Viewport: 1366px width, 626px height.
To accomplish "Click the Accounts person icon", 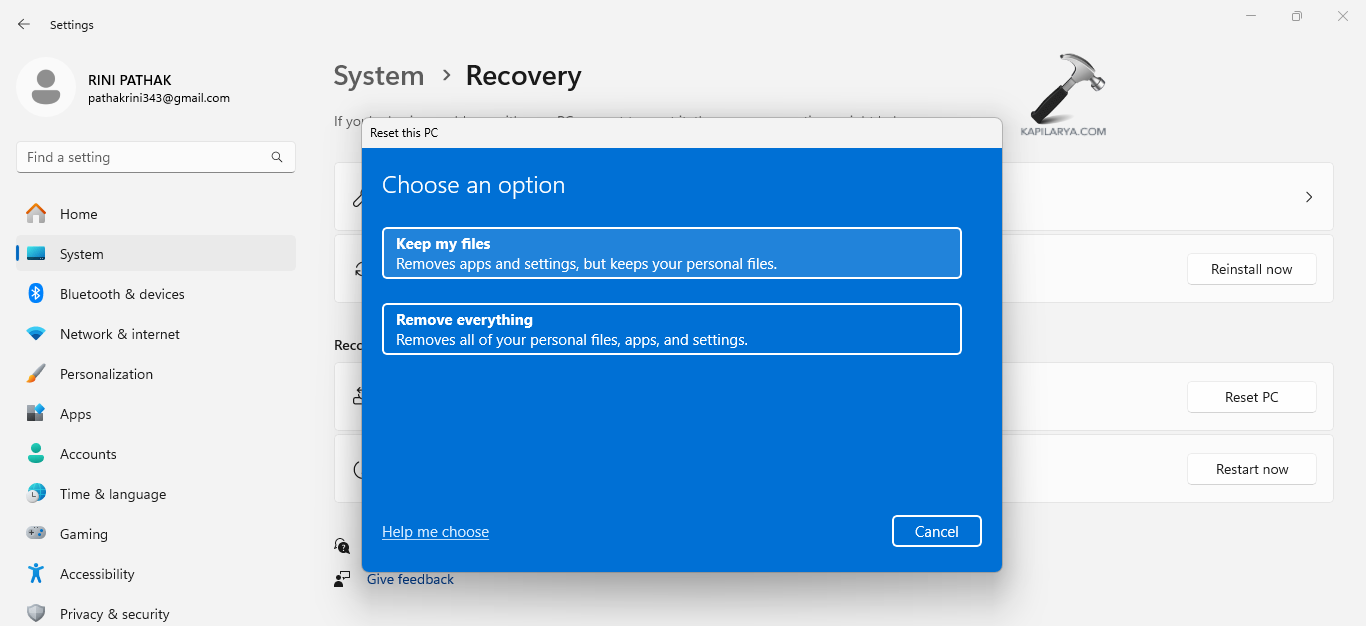I will tap(36, 454).
